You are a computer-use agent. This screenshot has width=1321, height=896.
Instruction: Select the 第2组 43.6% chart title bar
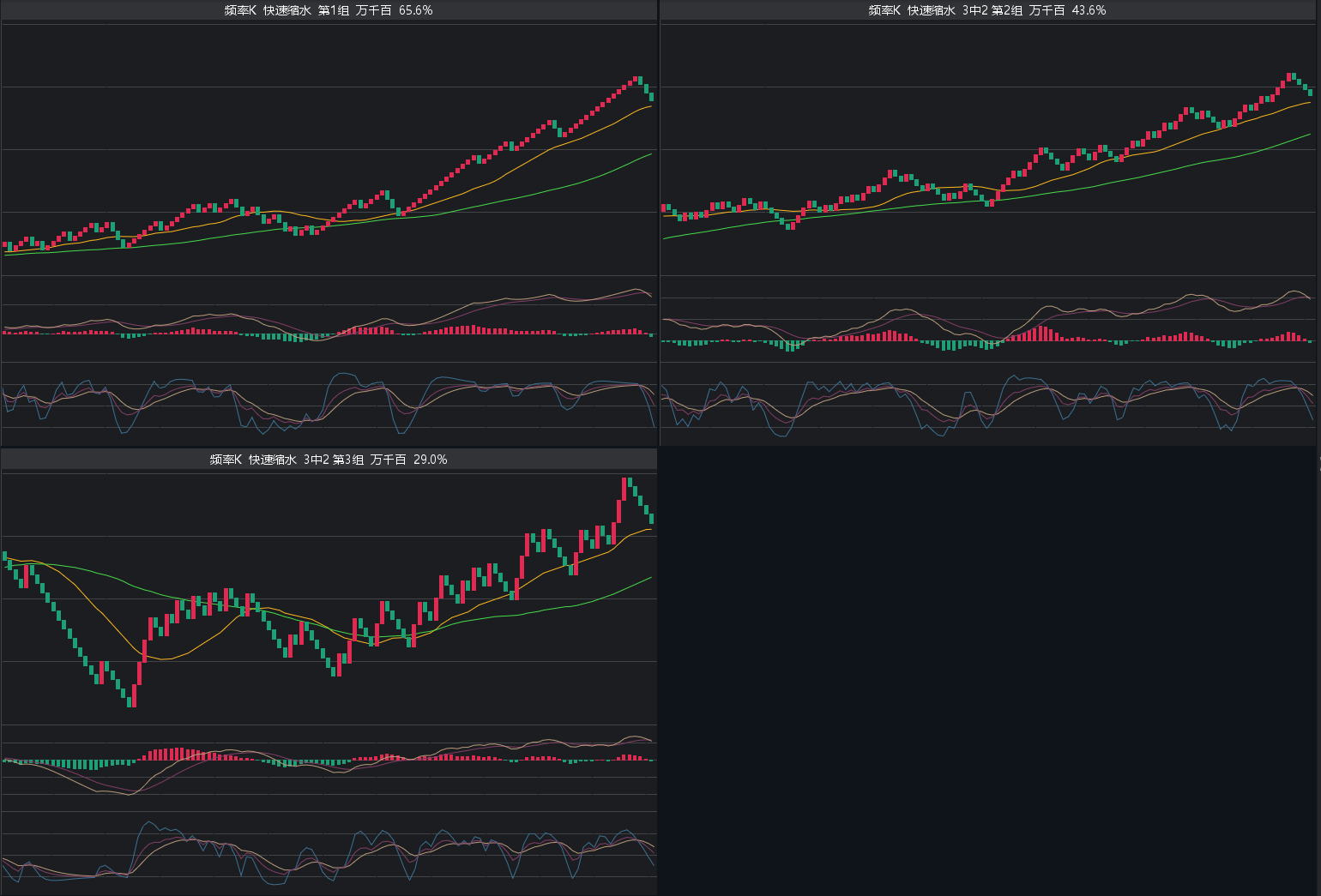[x=987, y=10]
